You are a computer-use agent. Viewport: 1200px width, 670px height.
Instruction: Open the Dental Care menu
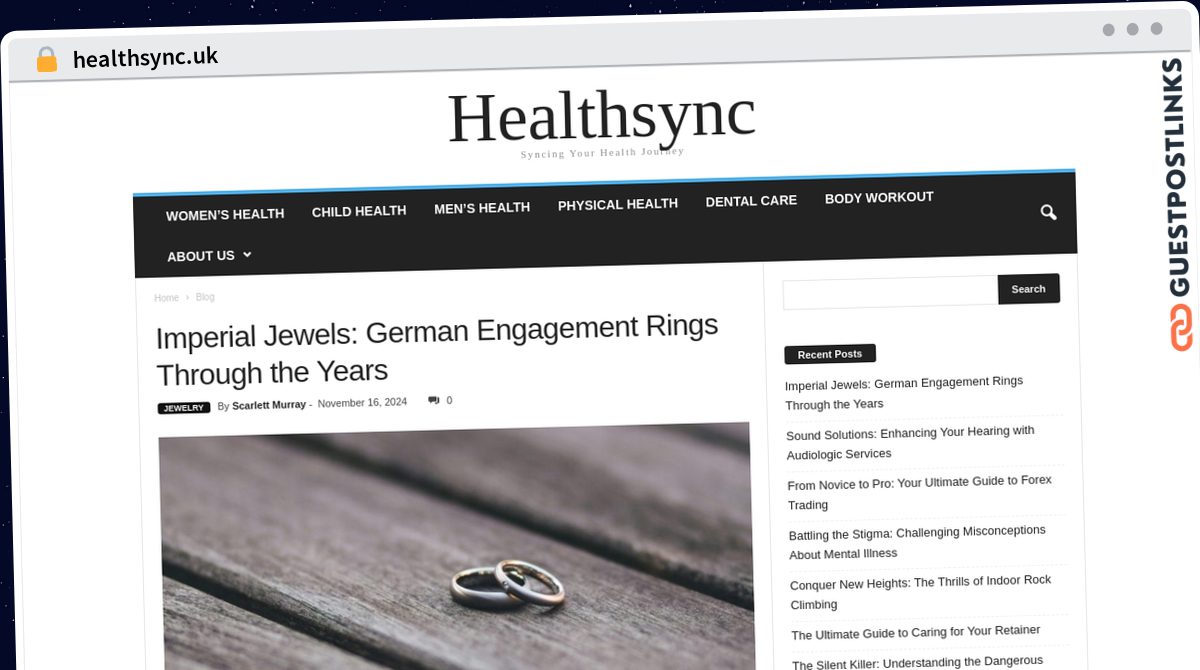(x=751, y=201)
